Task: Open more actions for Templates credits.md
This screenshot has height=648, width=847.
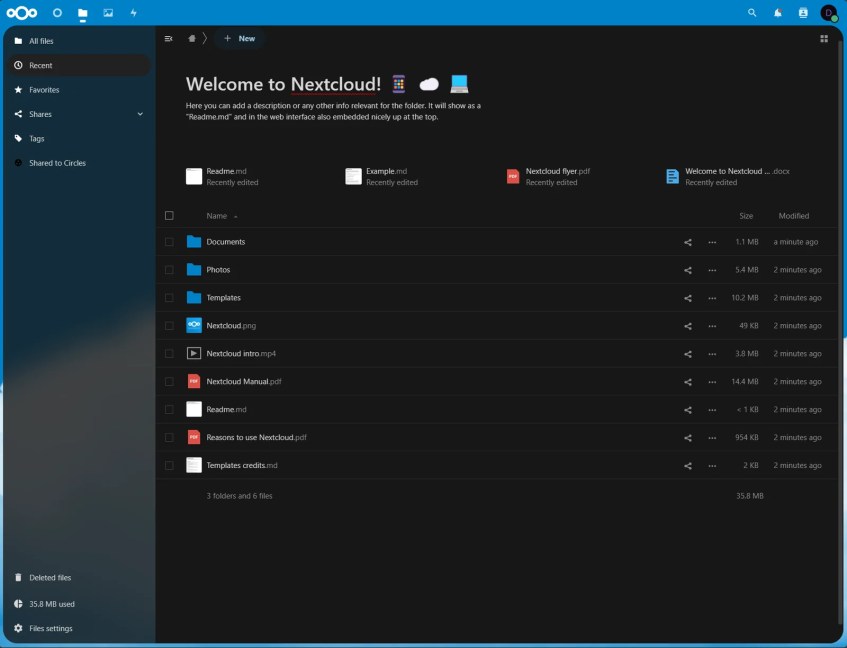Action: [712, 465]
